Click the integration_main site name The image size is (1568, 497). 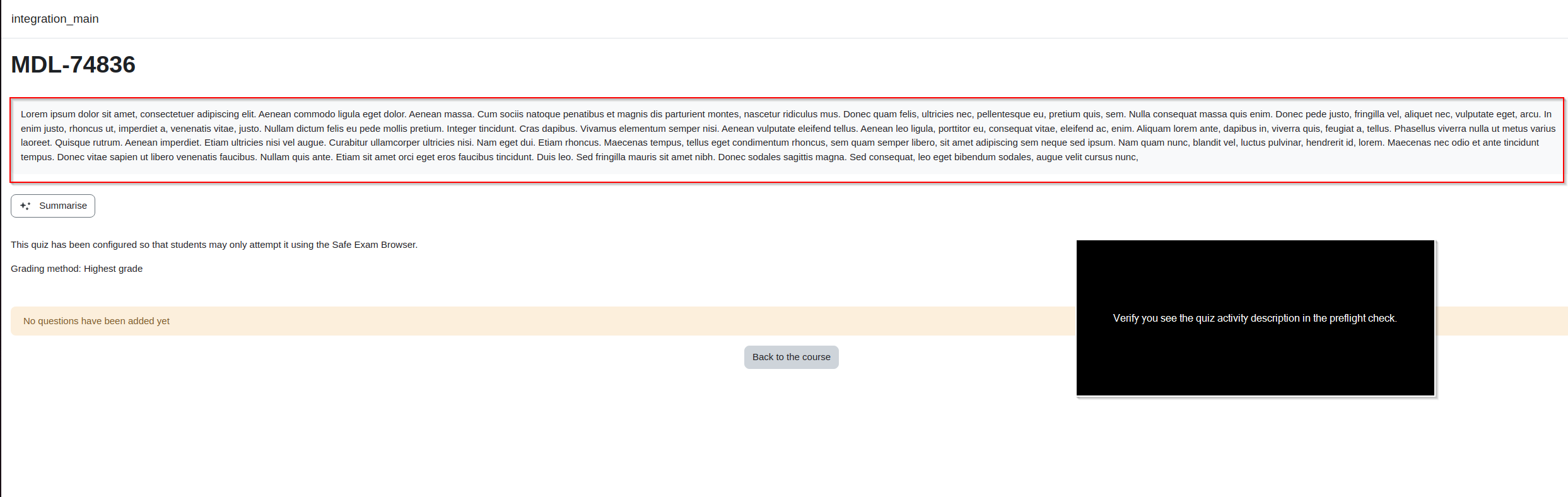point(55,19)
